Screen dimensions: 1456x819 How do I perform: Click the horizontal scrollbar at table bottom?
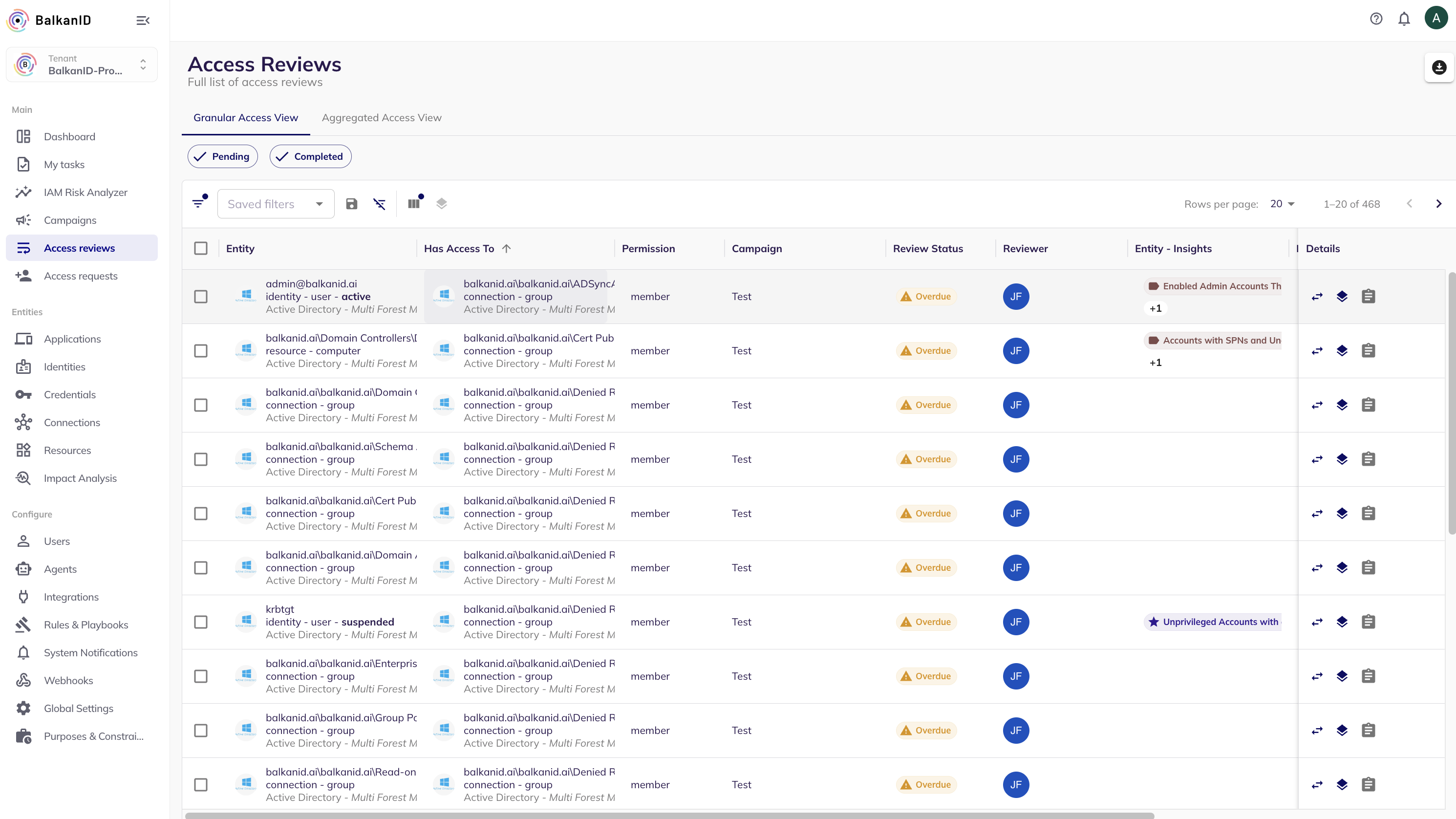pyautogui.click(x=669, y=816)
